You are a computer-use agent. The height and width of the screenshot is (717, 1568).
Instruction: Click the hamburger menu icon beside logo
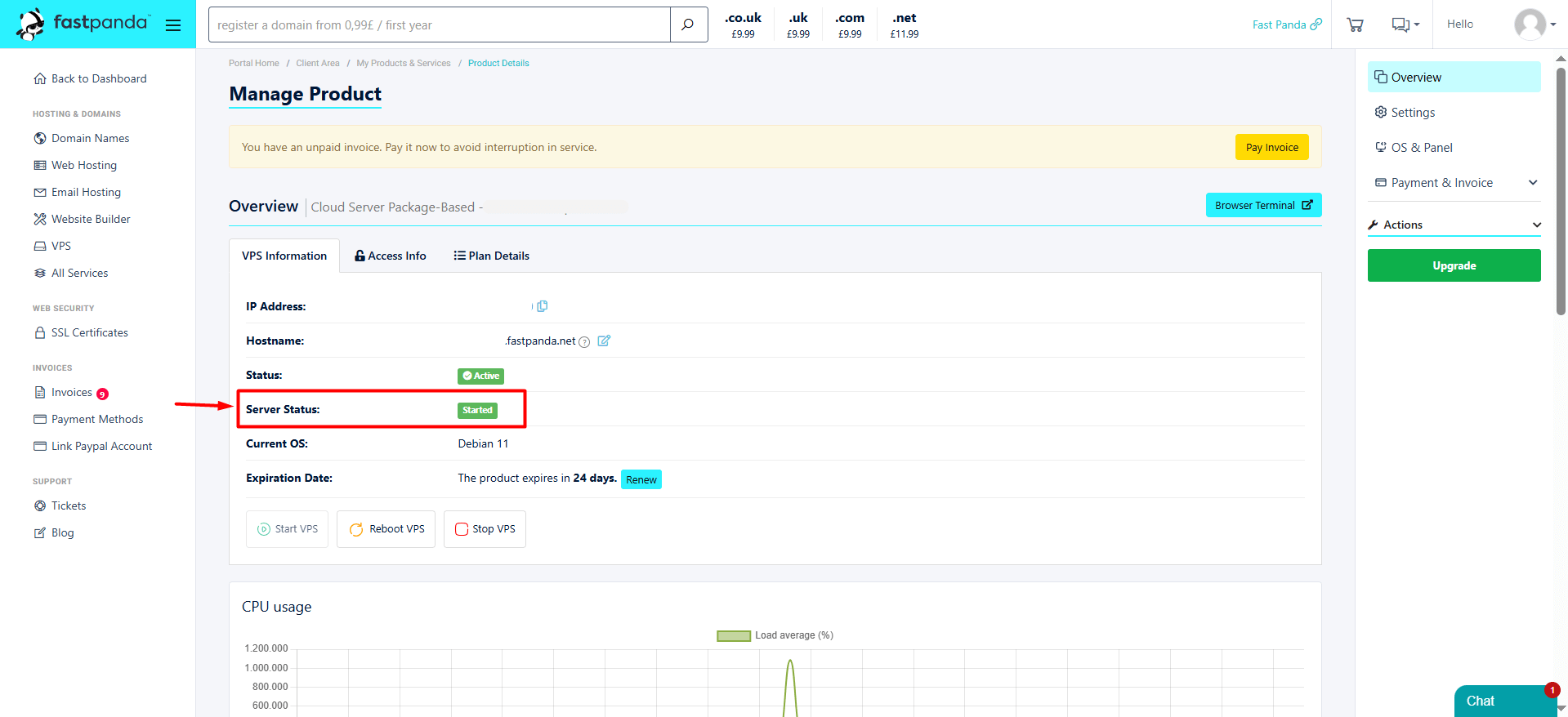coord(172,25)
